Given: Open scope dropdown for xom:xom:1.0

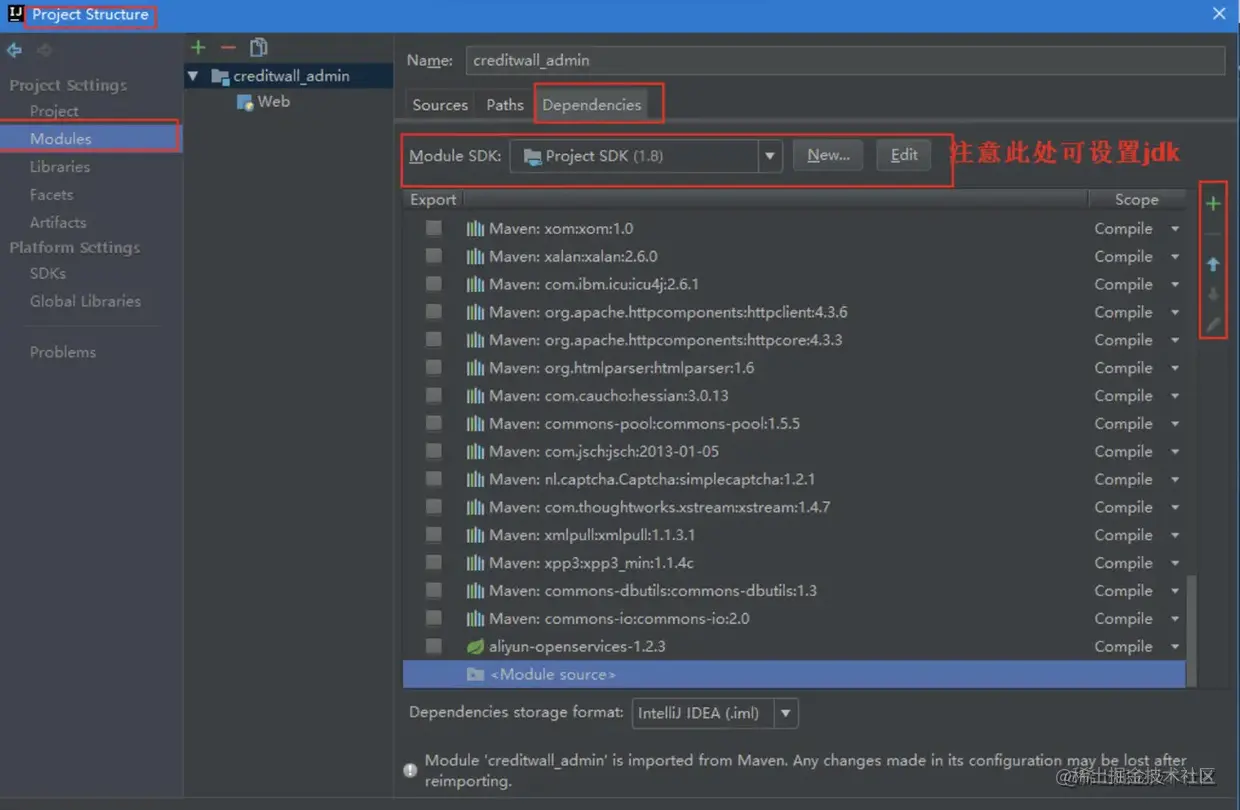Looking at the screenshot, I should click(x=1175, y=229).
